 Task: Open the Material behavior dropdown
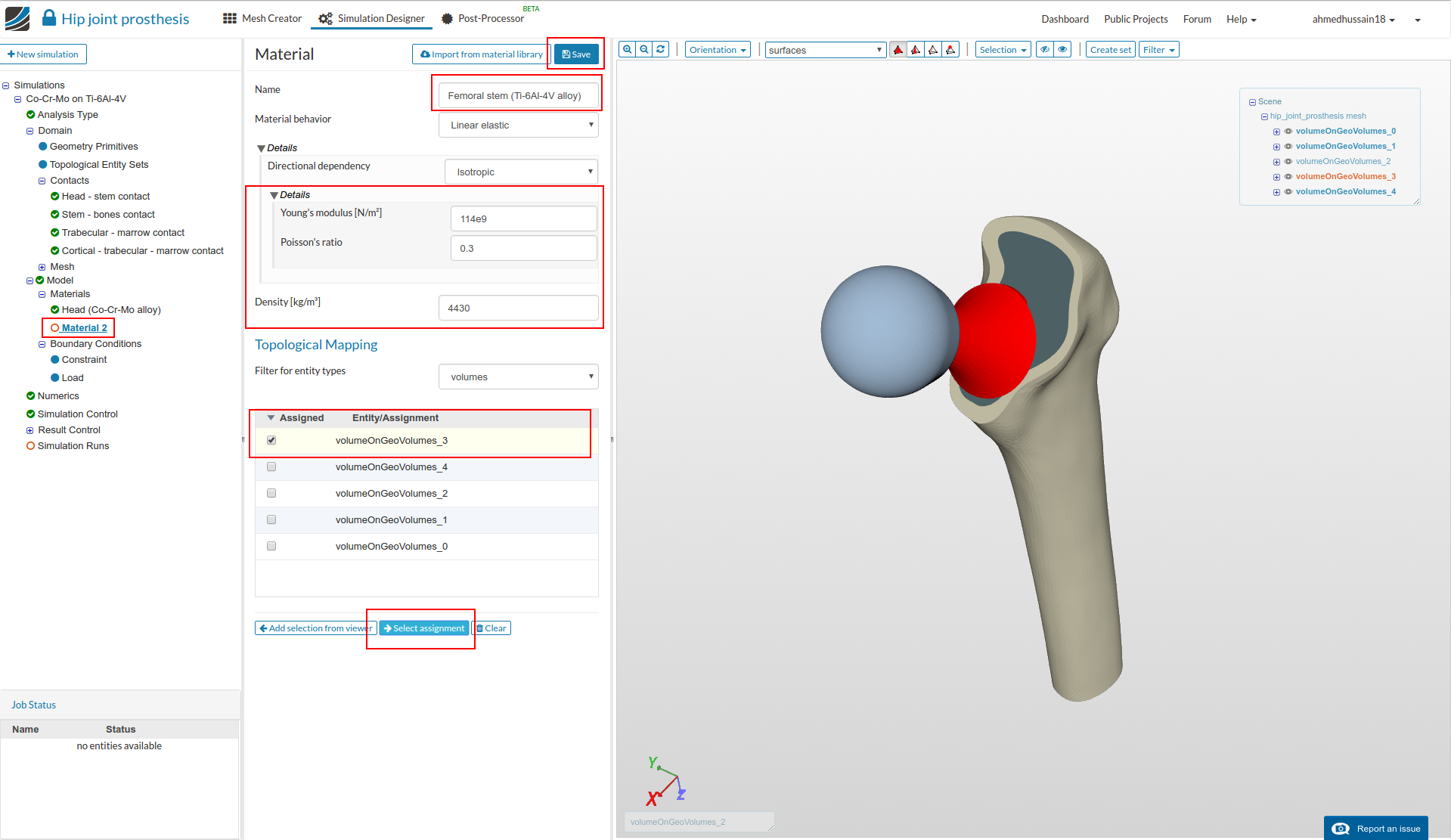coord(518,126)
